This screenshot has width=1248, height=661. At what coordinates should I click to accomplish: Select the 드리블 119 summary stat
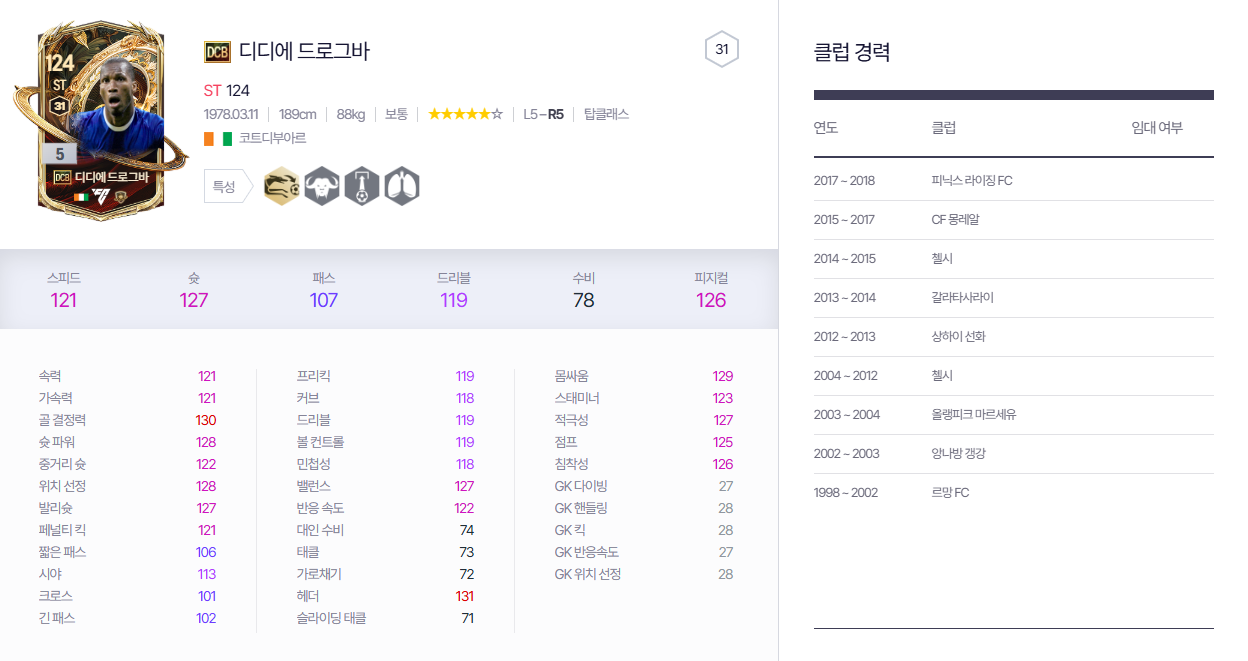[x=454, y=289]
